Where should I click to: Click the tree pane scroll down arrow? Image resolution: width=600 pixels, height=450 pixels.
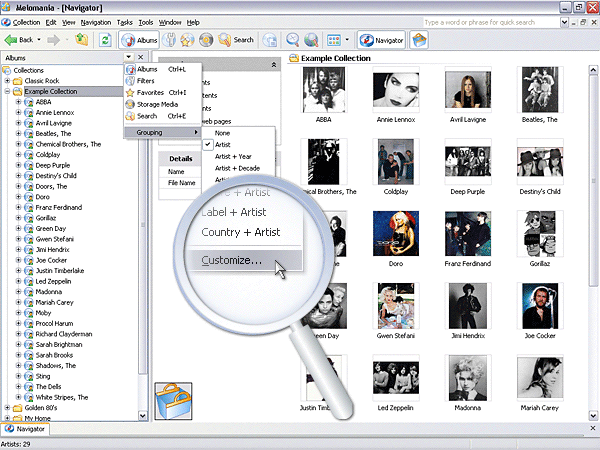(x=142, y=415)
